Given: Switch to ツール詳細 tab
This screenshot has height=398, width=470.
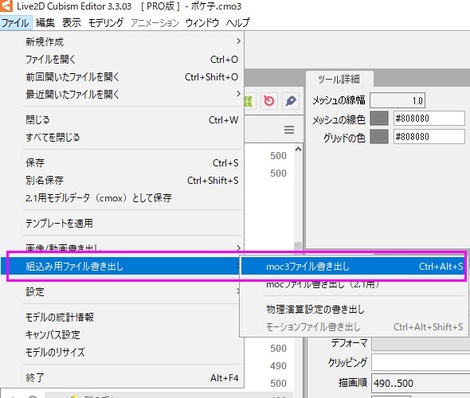Looking at the screenshot, I should tap(339, 79).
